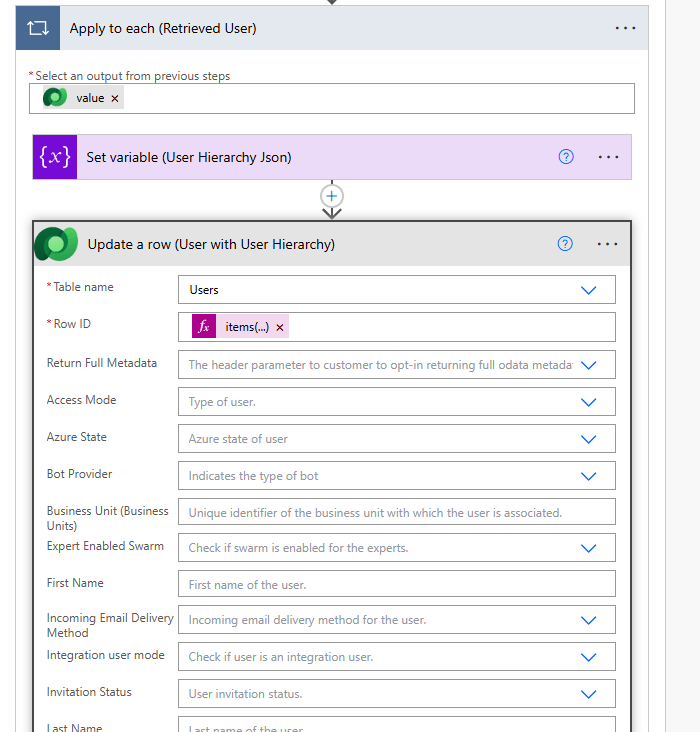Open Update a row ellipsis menu
Viewport: 700px width, 732px height.
[x=607, y=244]
